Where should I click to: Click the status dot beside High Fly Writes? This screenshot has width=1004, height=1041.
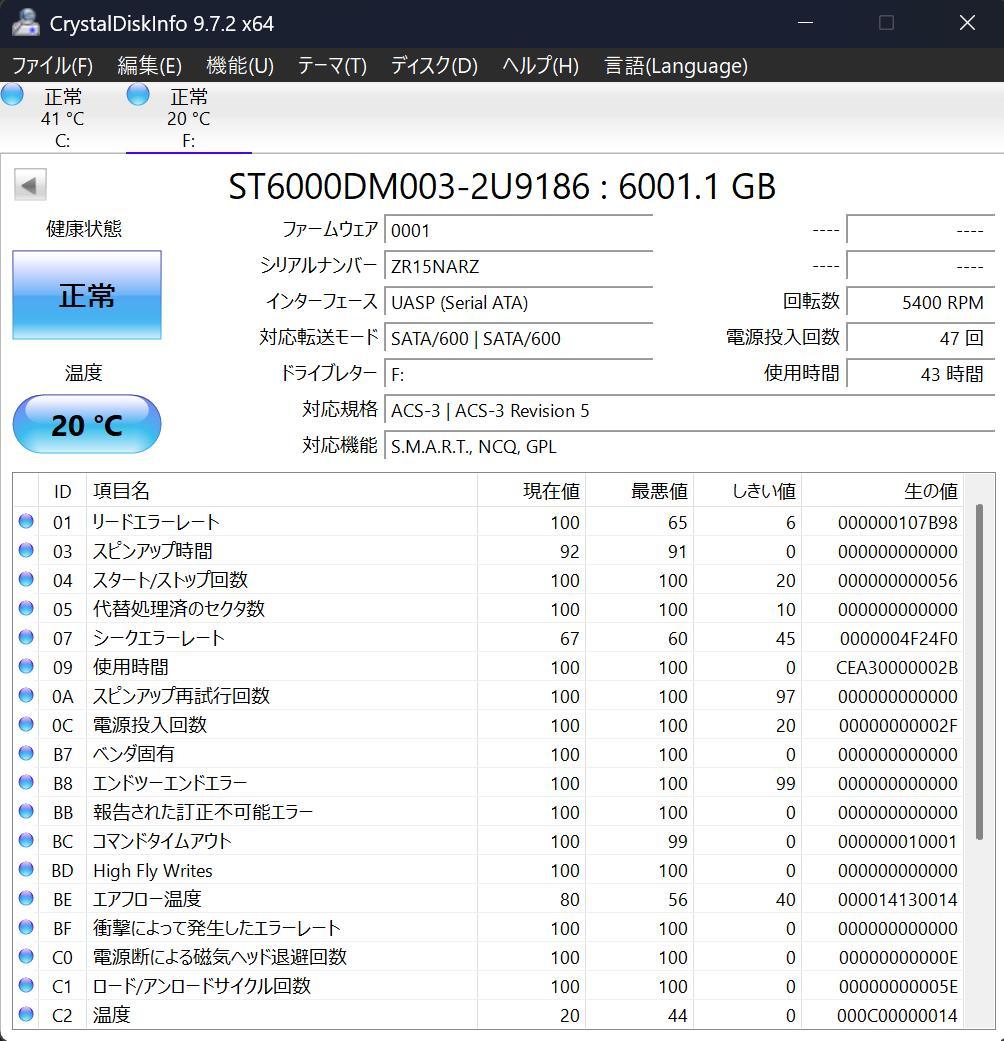point(25,870)
